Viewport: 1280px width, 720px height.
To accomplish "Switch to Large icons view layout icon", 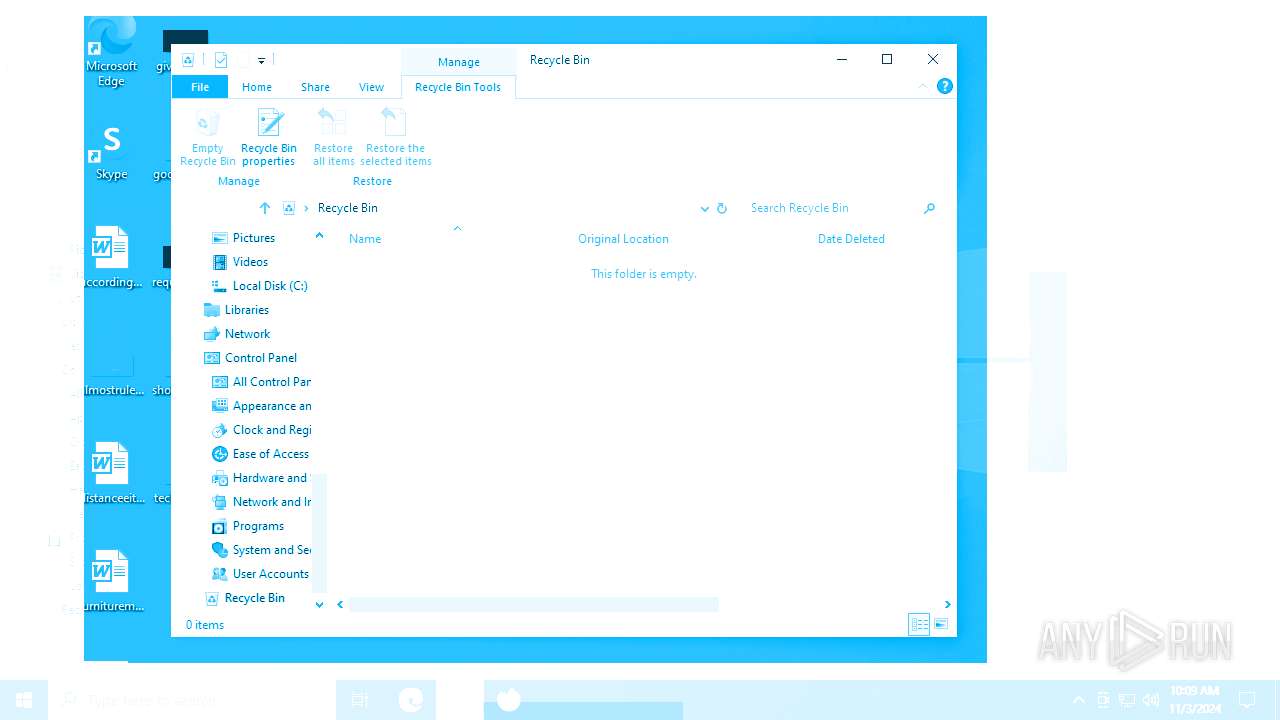I will [941, 625].
